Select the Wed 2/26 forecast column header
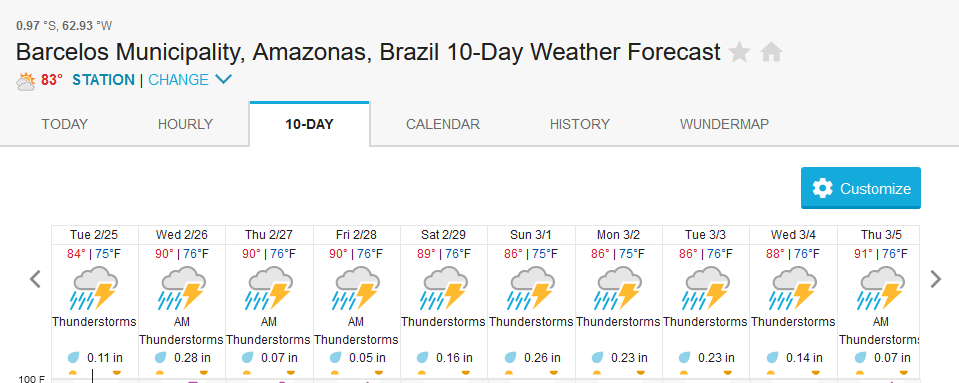 click(x=182, y=235)
